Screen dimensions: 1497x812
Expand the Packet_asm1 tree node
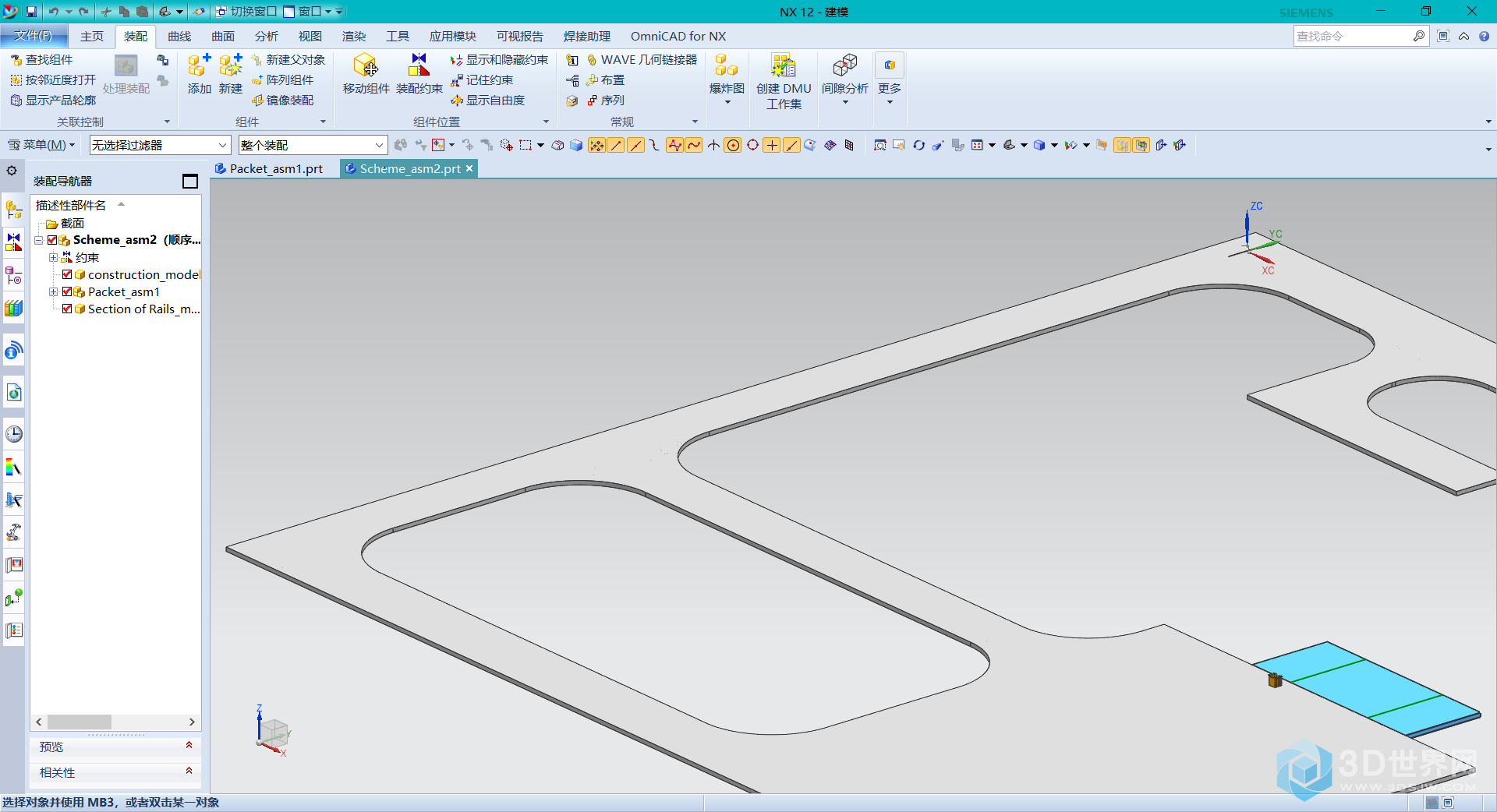53,291
